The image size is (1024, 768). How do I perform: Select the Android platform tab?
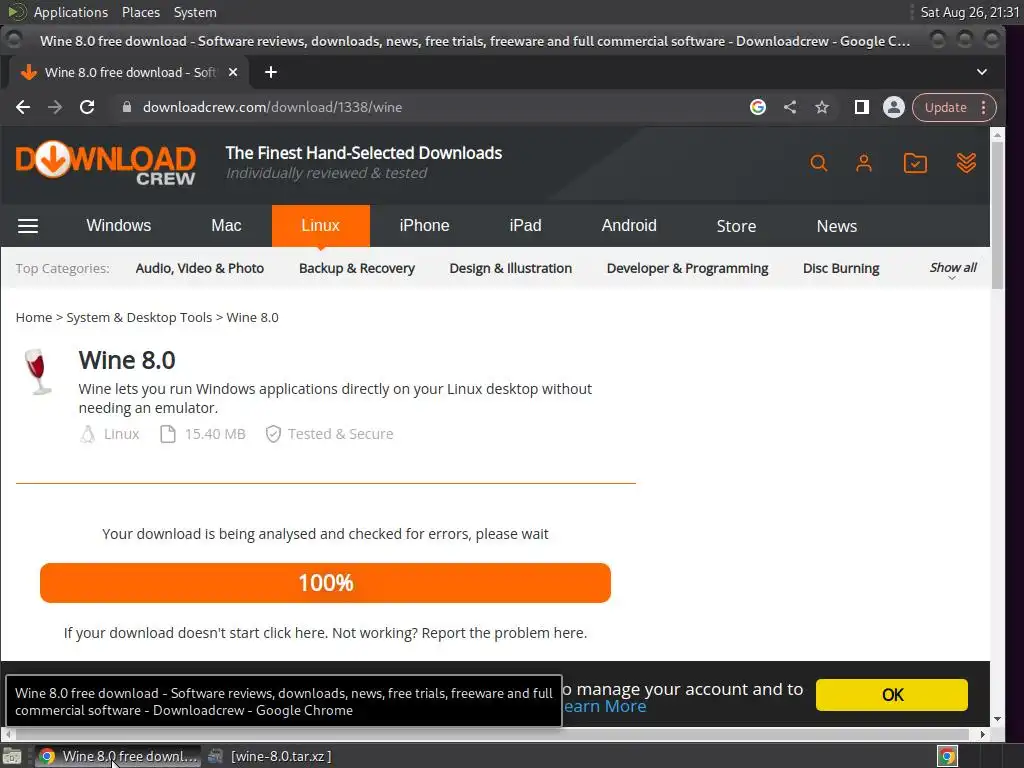(x=629, y=225)
